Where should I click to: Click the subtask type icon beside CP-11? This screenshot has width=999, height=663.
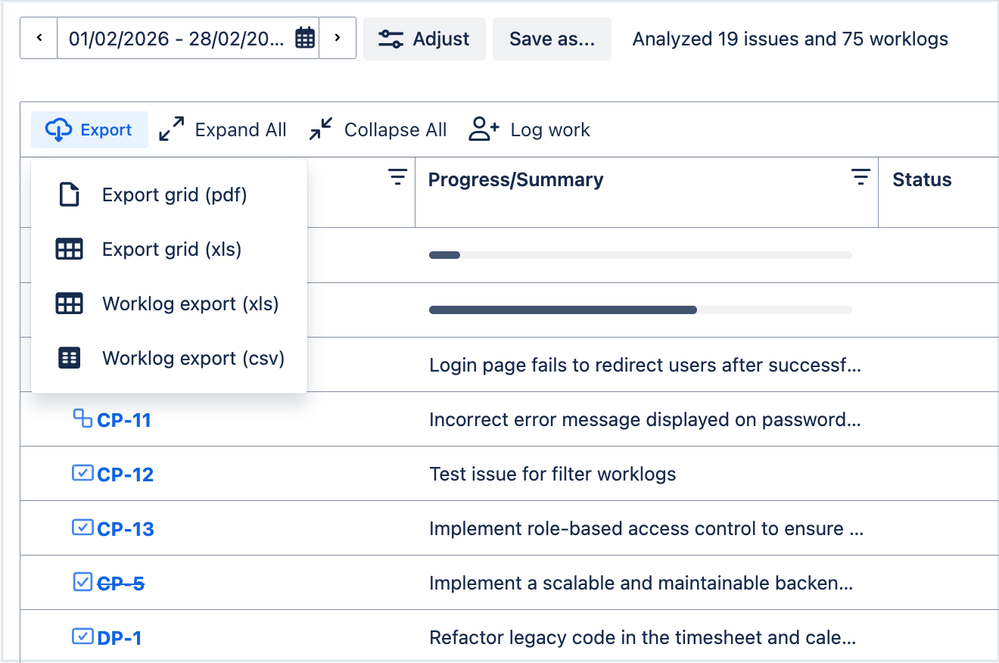coord(83,419)
